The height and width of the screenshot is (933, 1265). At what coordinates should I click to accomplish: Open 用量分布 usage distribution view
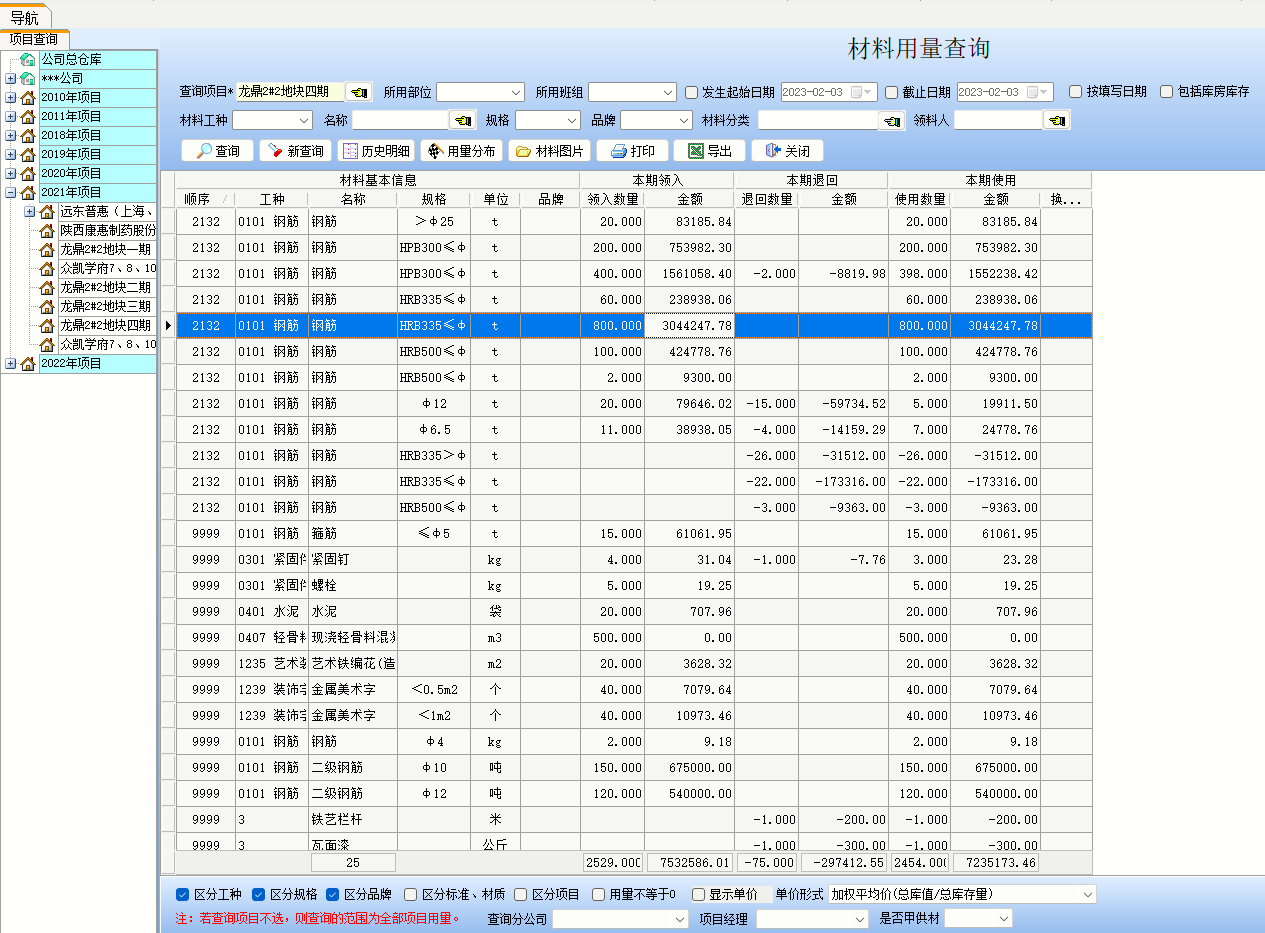point(461,151)
